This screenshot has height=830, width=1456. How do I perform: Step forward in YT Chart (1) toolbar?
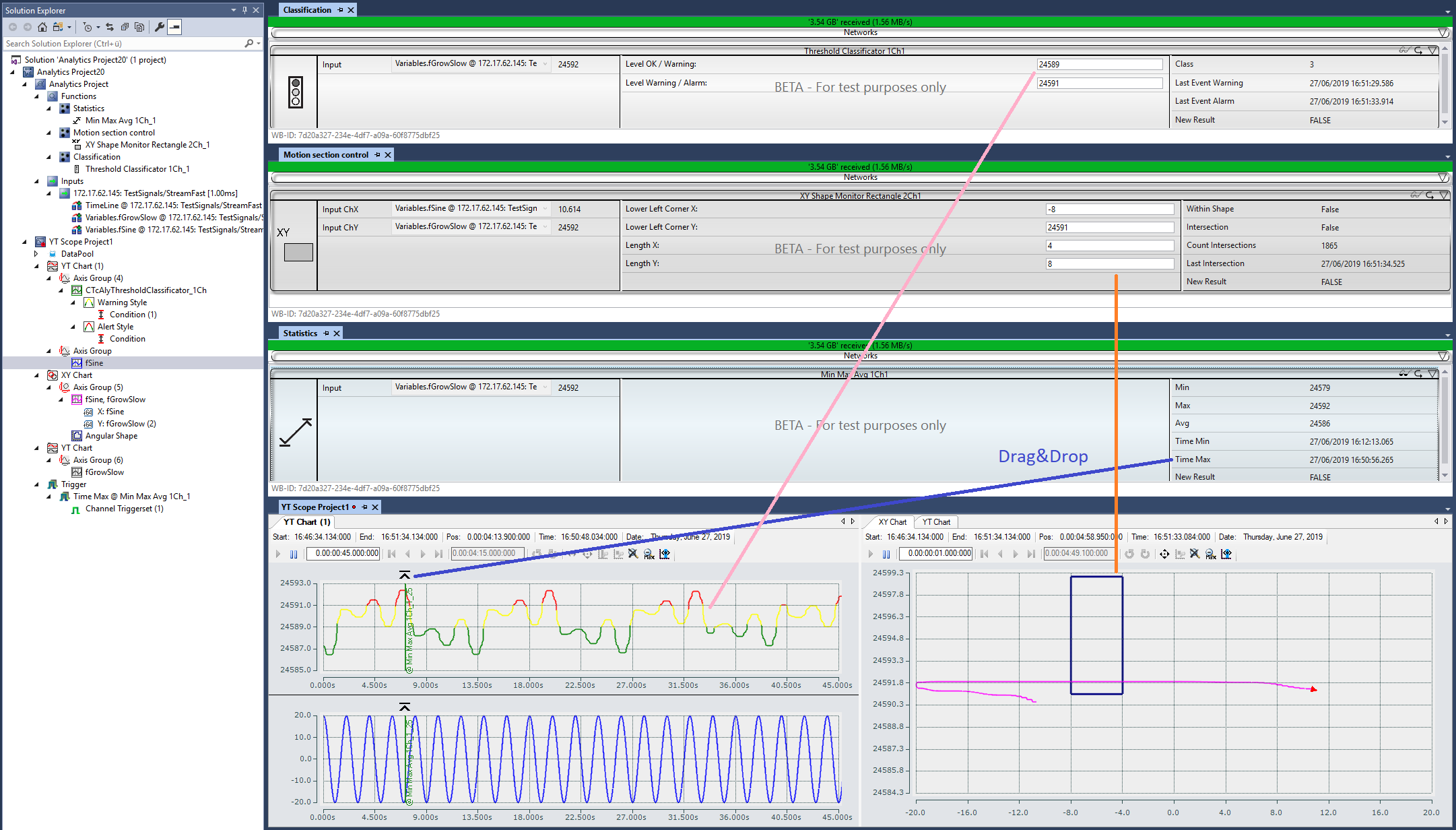[423, 554]
